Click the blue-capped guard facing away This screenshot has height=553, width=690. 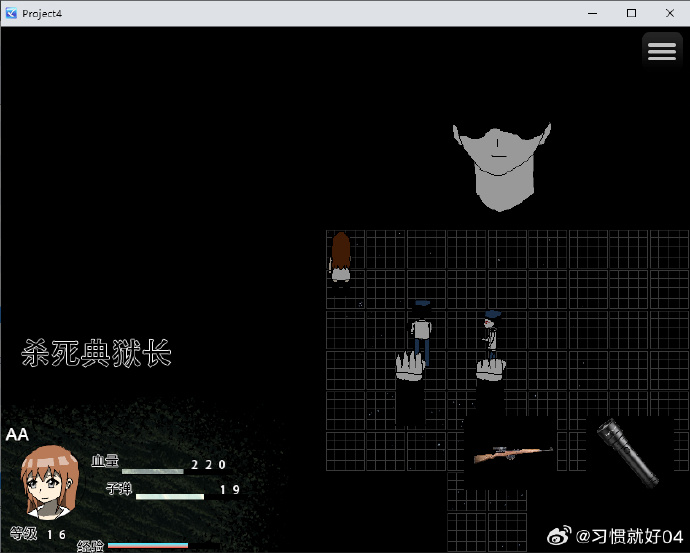point(422,333)
